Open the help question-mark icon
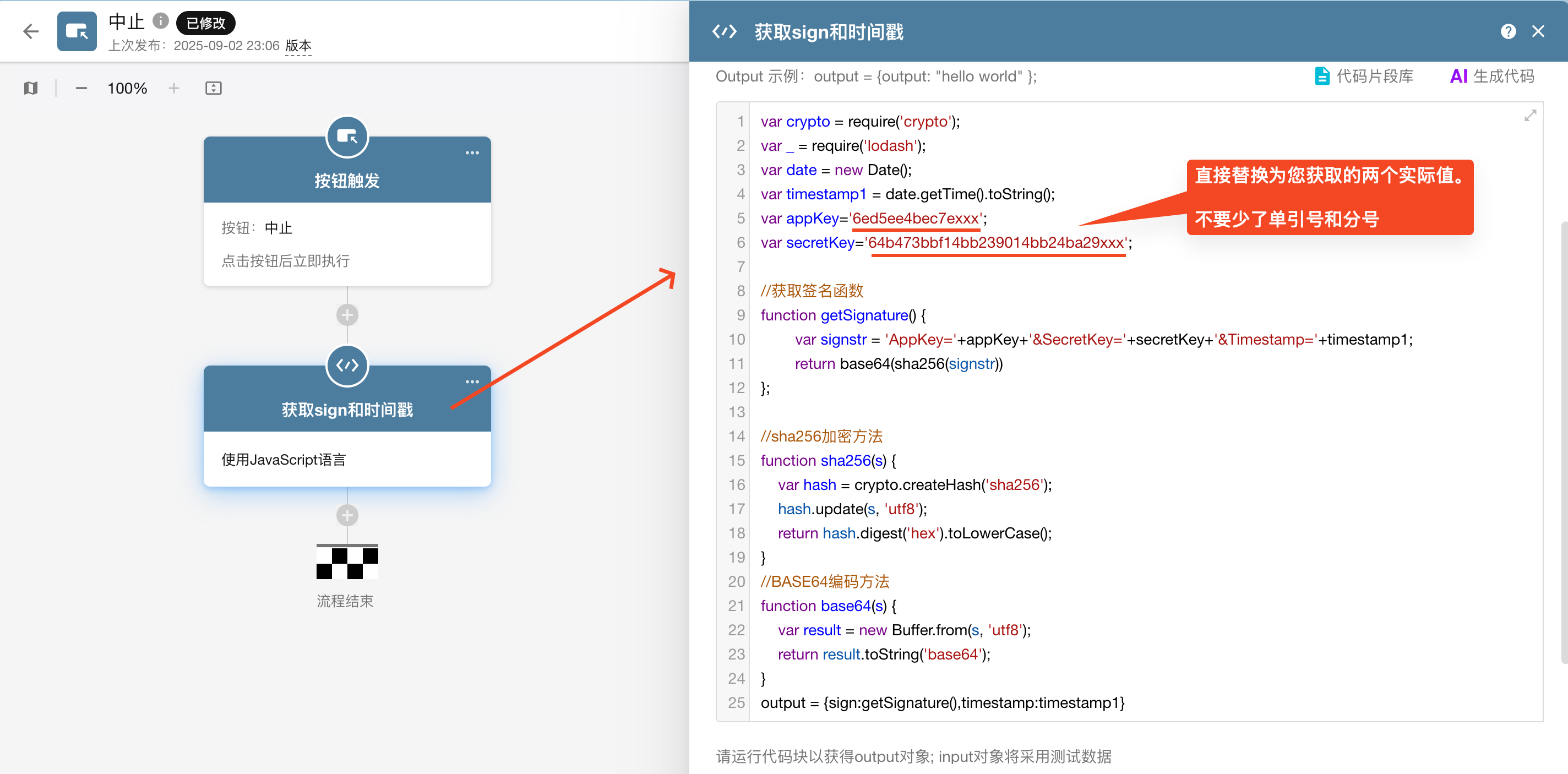The width and height of the screenshot is (1568, 774). coord(1508,31)
